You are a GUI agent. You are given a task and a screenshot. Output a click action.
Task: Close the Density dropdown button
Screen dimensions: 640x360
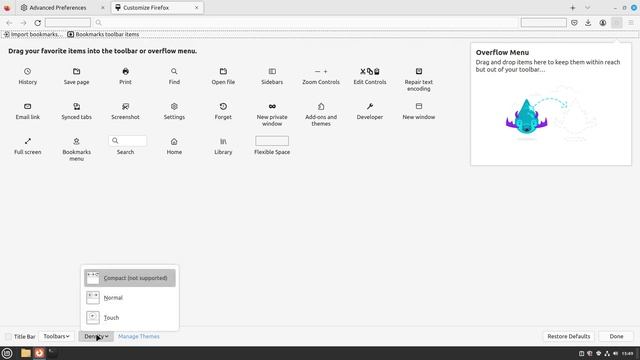coord(96,336)
